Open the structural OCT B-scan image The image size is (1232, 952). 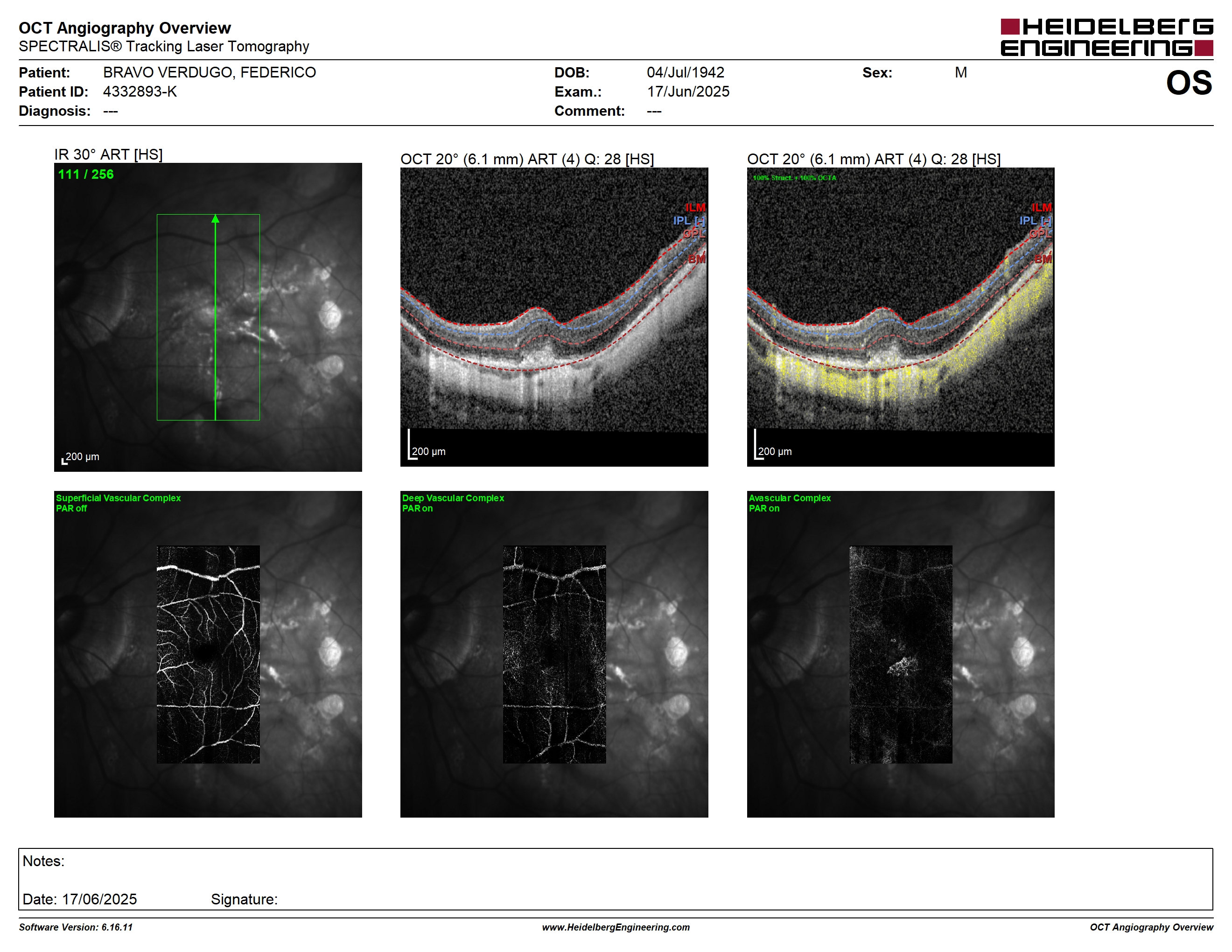(x=554, y=317)
